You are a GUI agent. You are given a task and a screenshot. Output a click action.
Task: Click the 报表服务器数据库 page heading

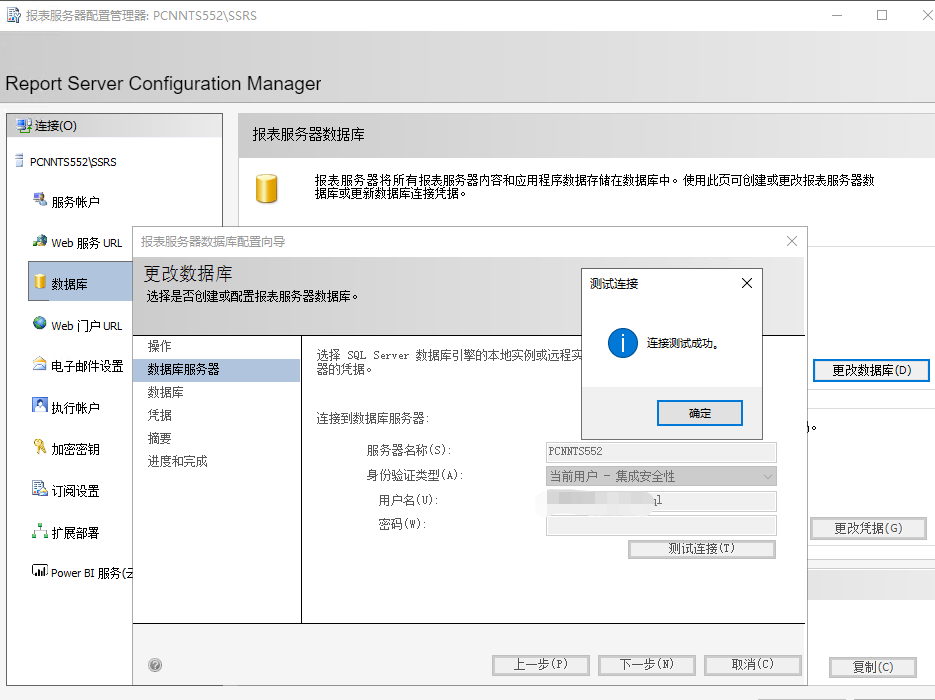(308, 134)
